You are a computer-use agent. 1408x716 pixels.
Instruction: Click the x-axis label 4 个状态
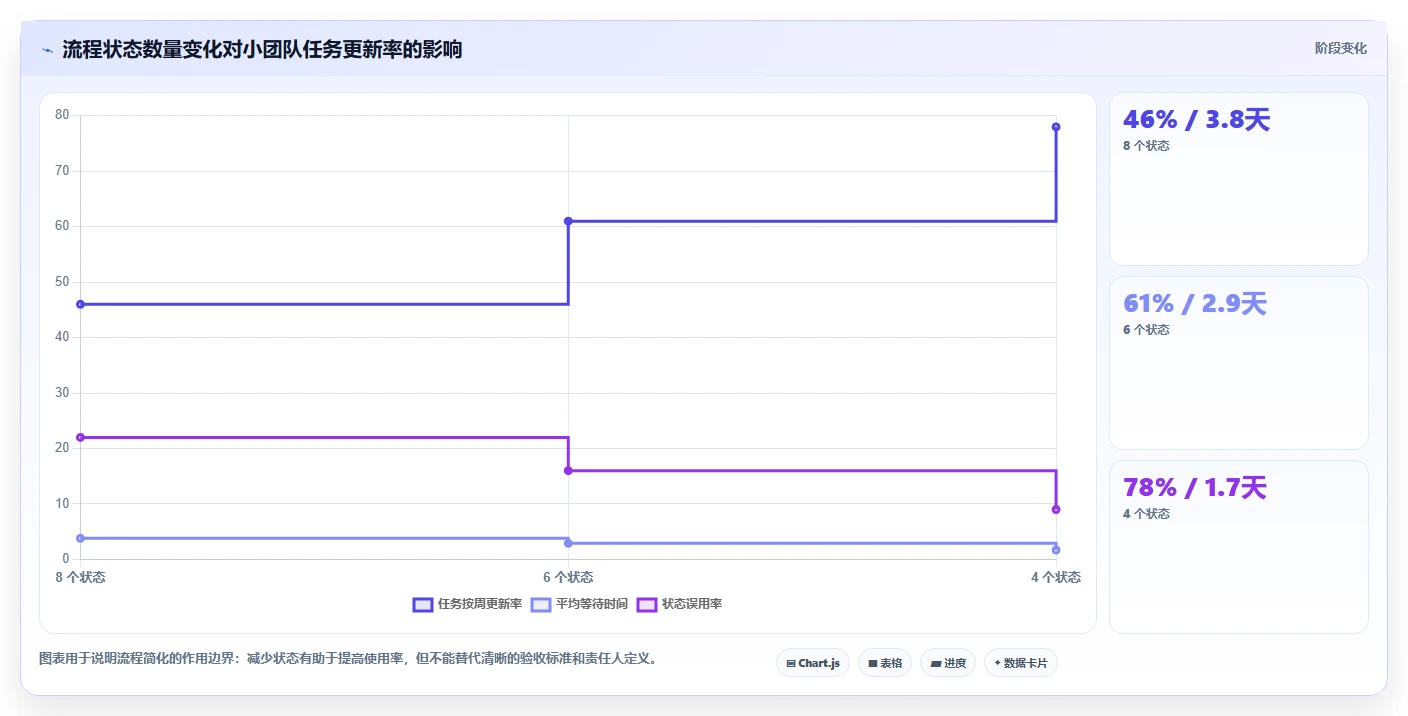coord(1056,577)
